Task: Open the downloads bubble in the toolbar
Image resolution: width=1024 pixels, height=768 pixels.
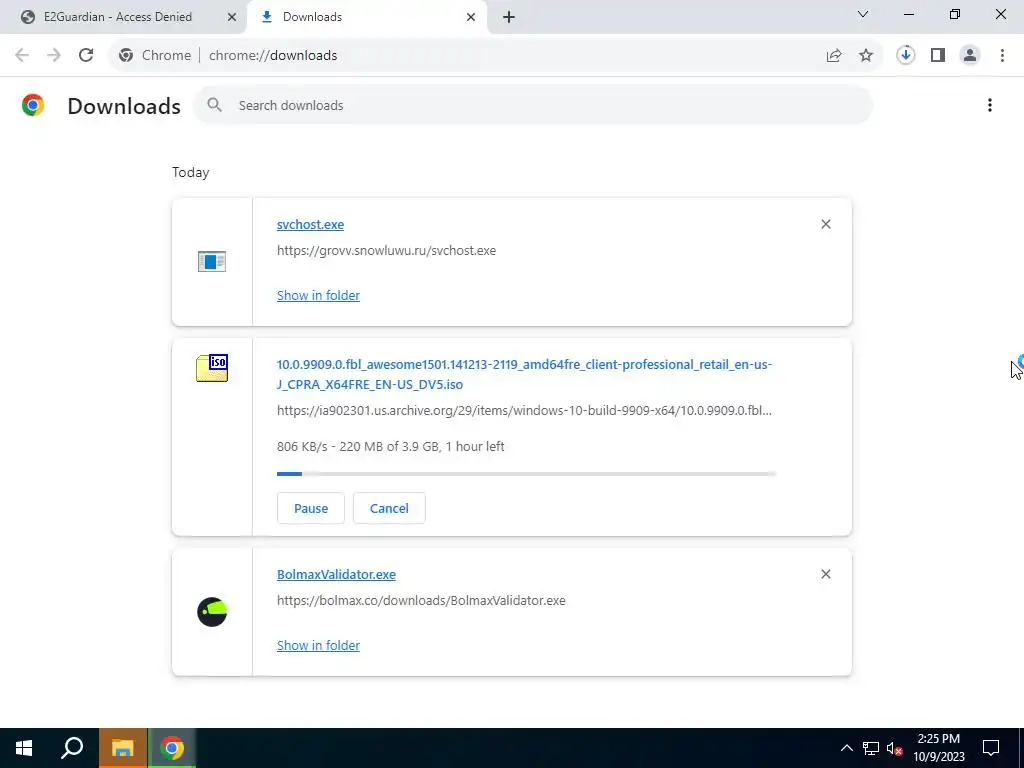Action: pos(905,56)
